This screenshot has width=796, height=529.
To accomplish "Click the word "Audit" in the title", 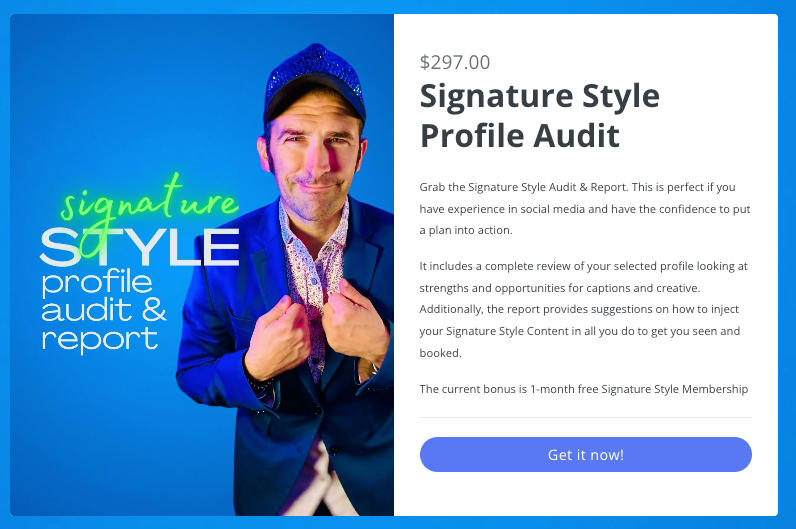I will [x=576, y=136].
